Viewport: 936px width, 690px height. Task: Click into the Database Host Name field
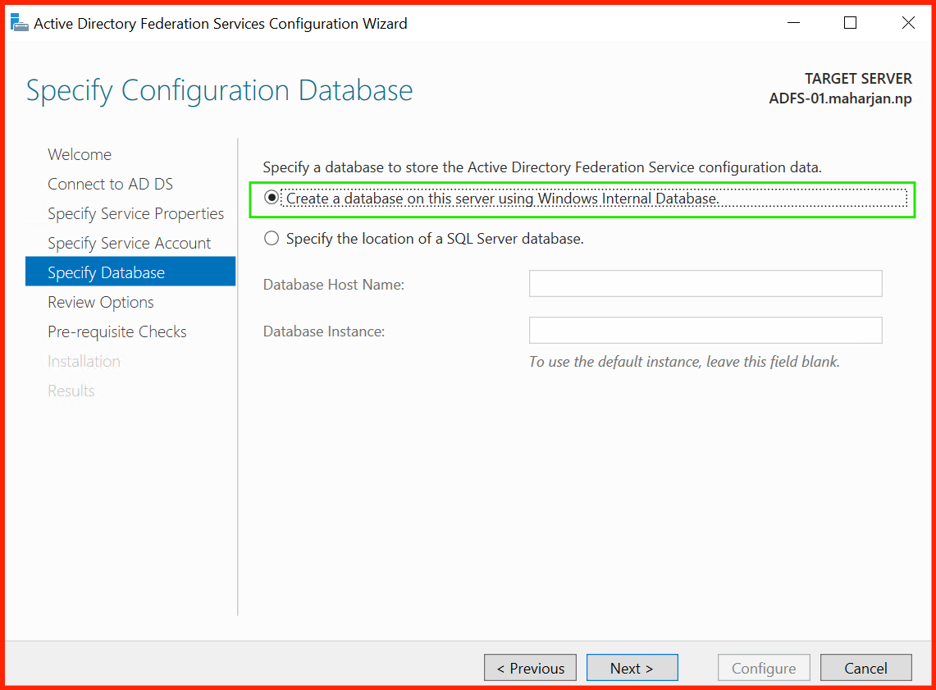click(706, 284)
